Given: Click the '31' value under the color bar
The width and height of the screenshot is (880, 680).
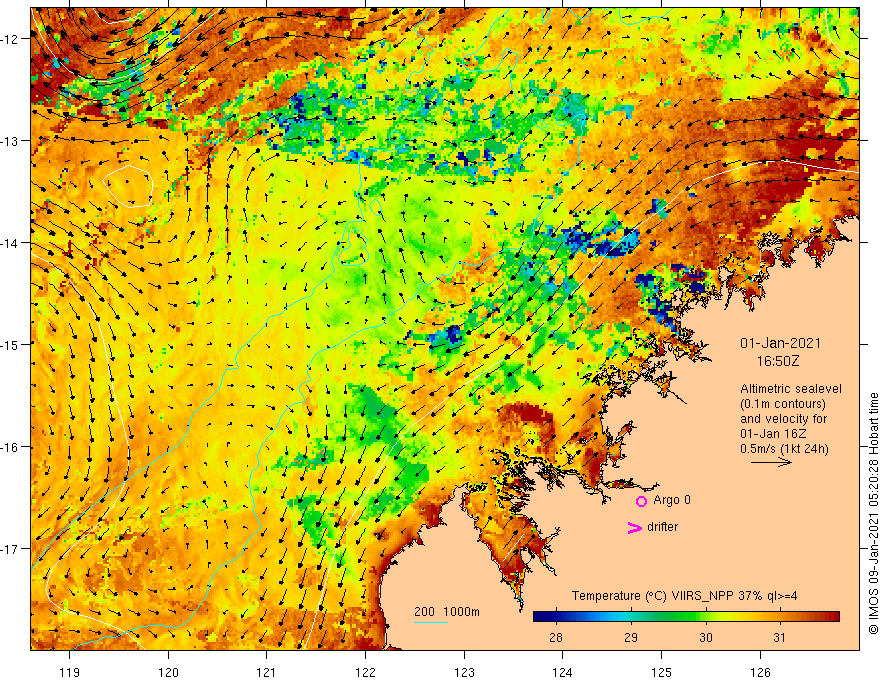Looking at the screenshot, I should 779,637.
